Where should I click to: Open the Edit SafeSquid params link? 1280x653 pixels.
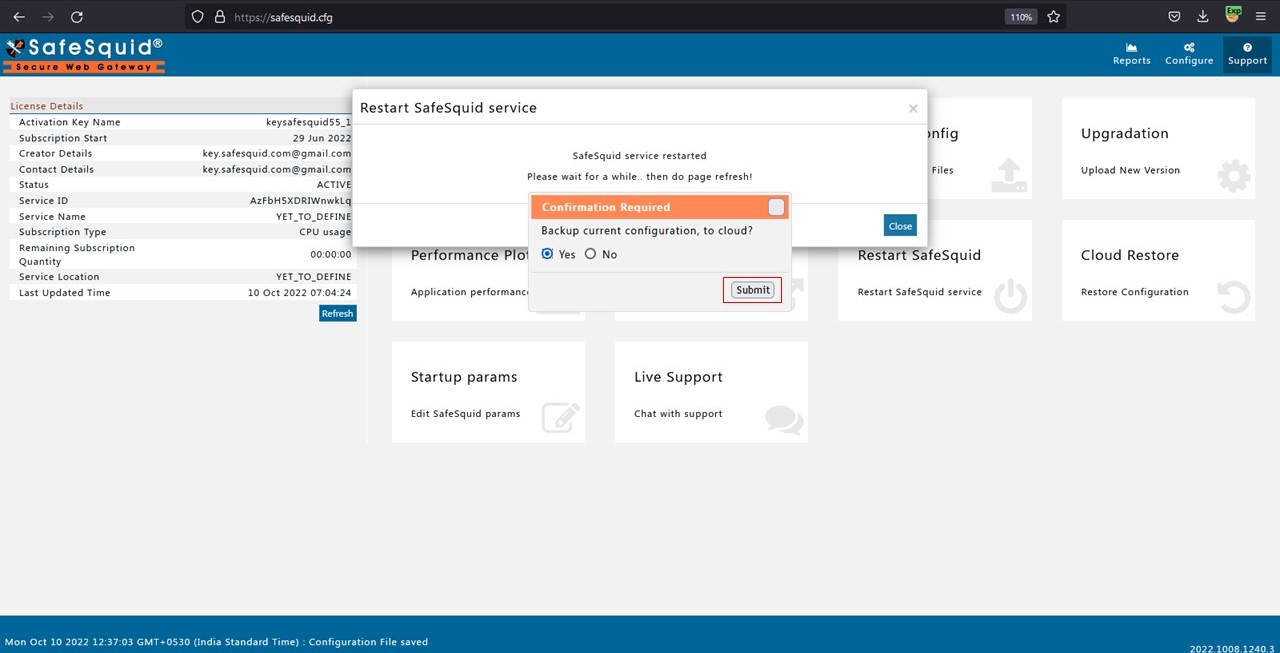point(466,414)
